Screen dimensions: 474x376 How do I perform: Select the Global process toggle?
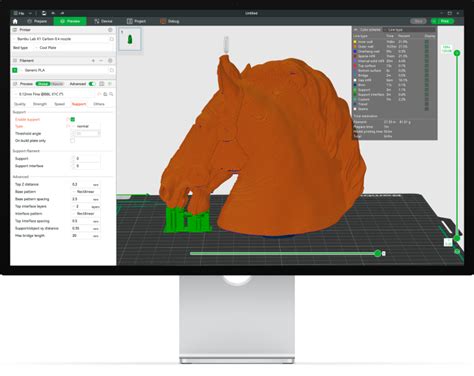point(43,84)
